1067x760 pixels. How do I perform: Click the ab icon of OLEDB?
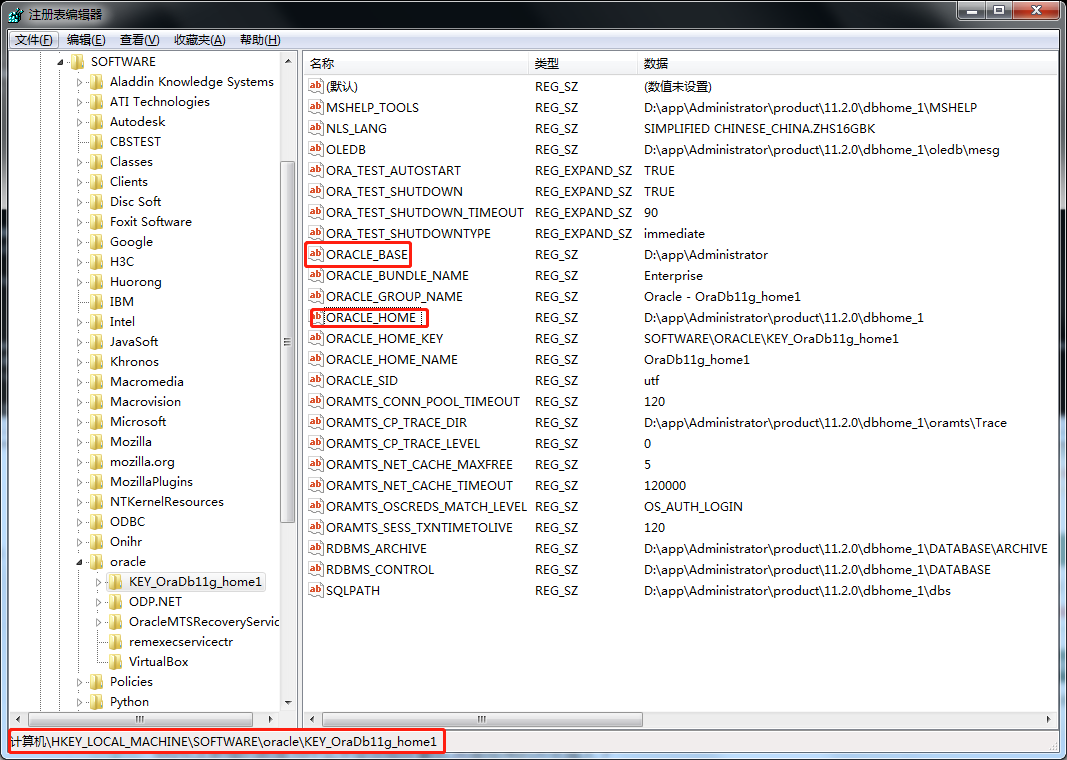pos(315,149)
